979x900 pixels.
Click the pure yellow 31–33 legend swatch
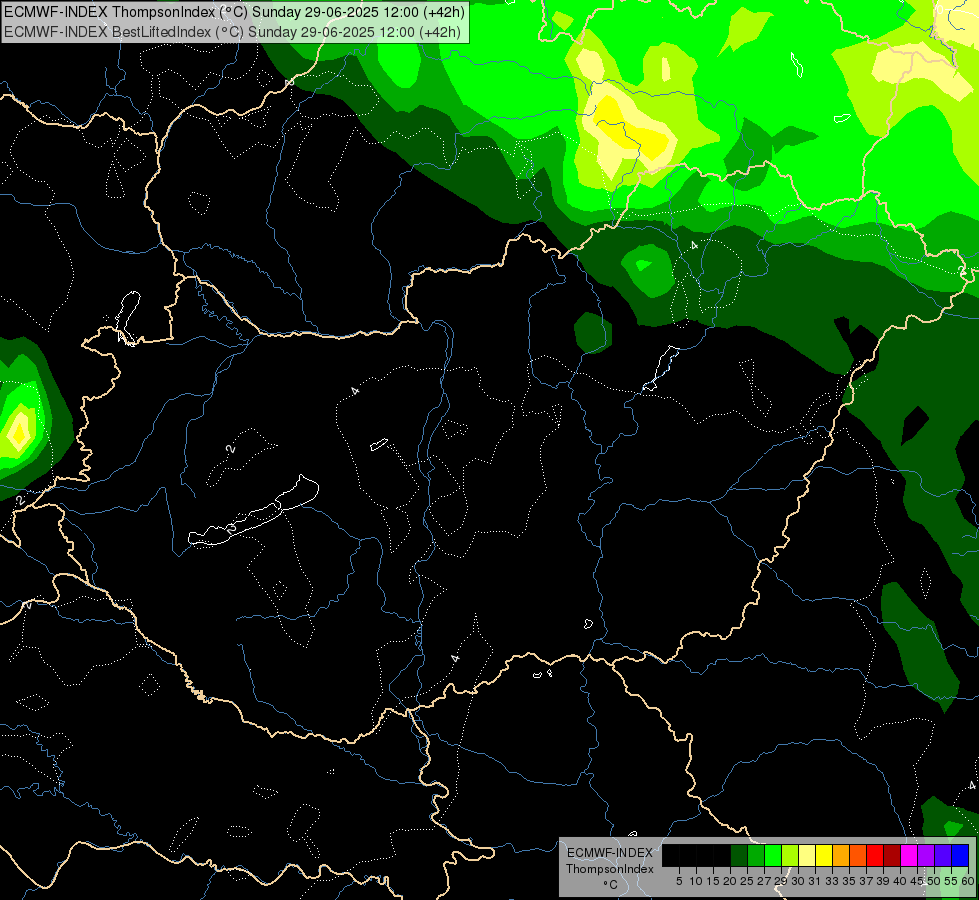coord(824,855)
